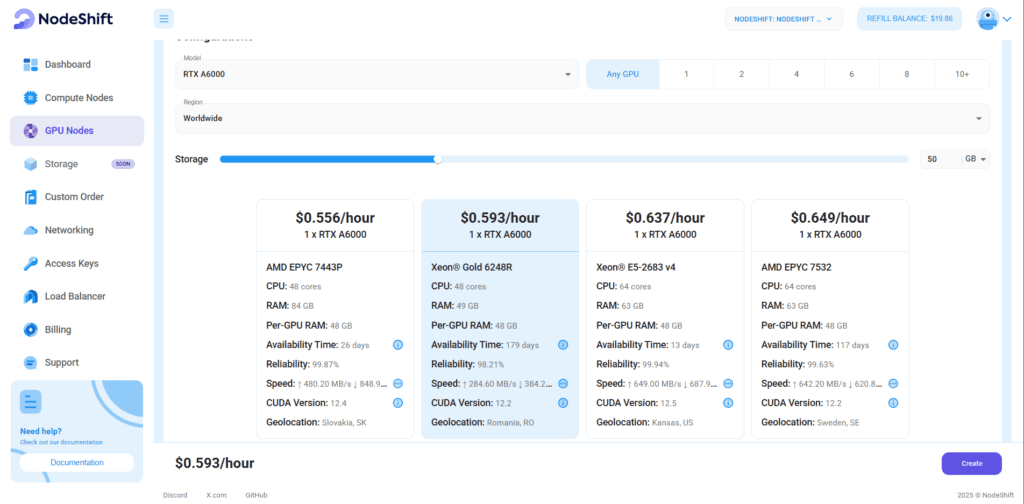The height and width of the screenshot is (504, 1024).
Task: Show CUDA Version info for Xeon Gold 6248R
Action: [x=563, y=403]
